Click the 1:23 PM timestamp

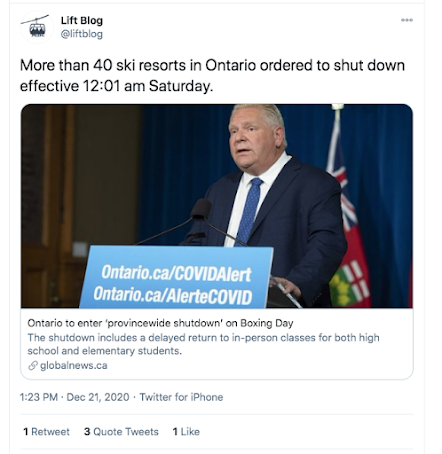[39, 397]
